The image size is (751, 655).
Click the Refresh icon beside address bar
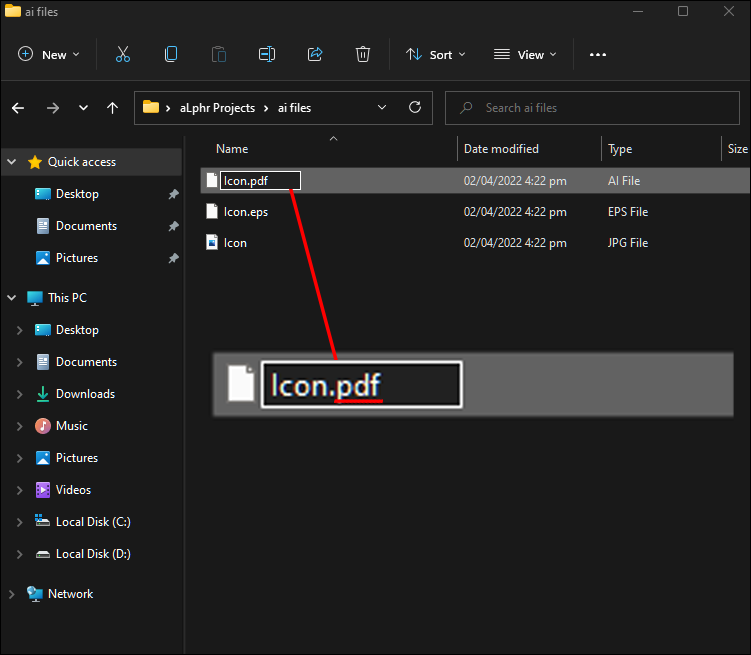(x=415, y=107)
